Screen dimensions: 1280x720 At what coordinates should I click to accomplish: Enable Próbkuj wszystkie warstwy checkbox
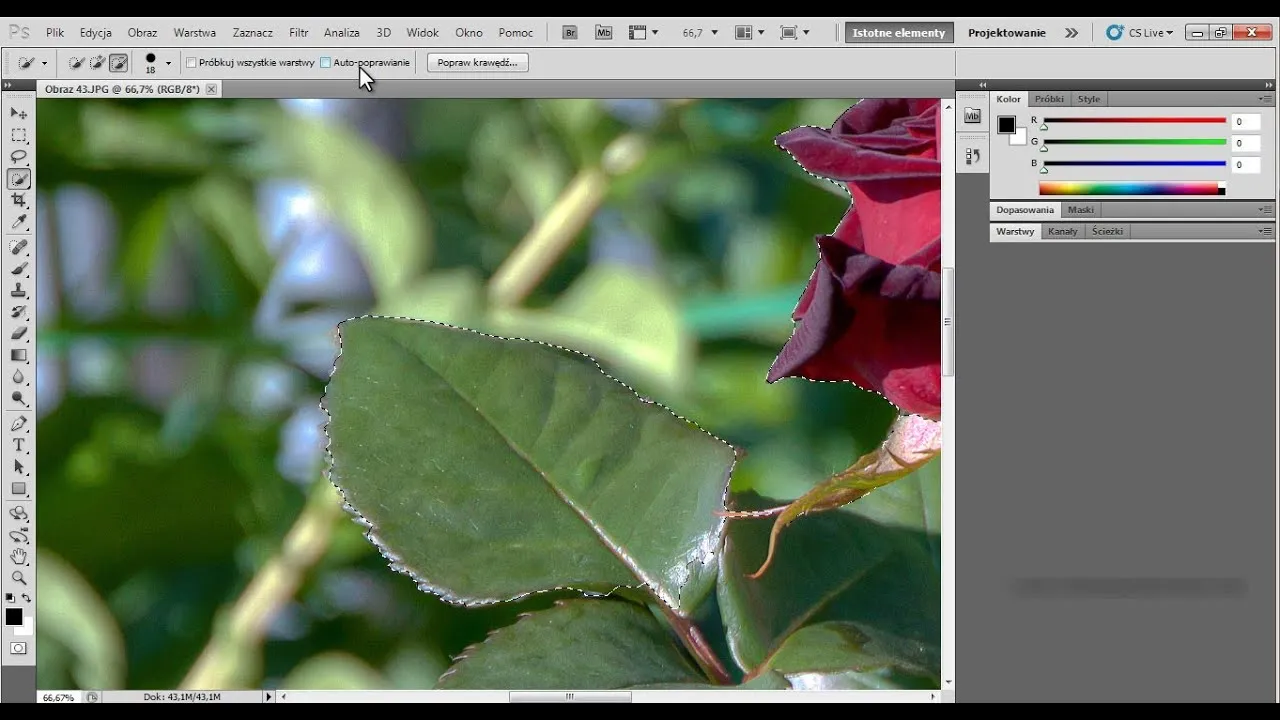point(191,63)
